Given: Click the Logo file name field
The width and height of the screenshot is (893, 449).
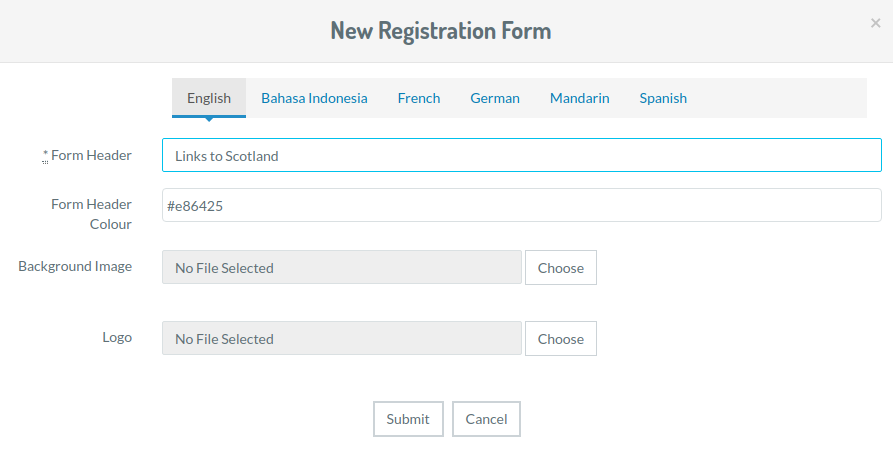Looking at the screenshot, I should tap(341, 339).
